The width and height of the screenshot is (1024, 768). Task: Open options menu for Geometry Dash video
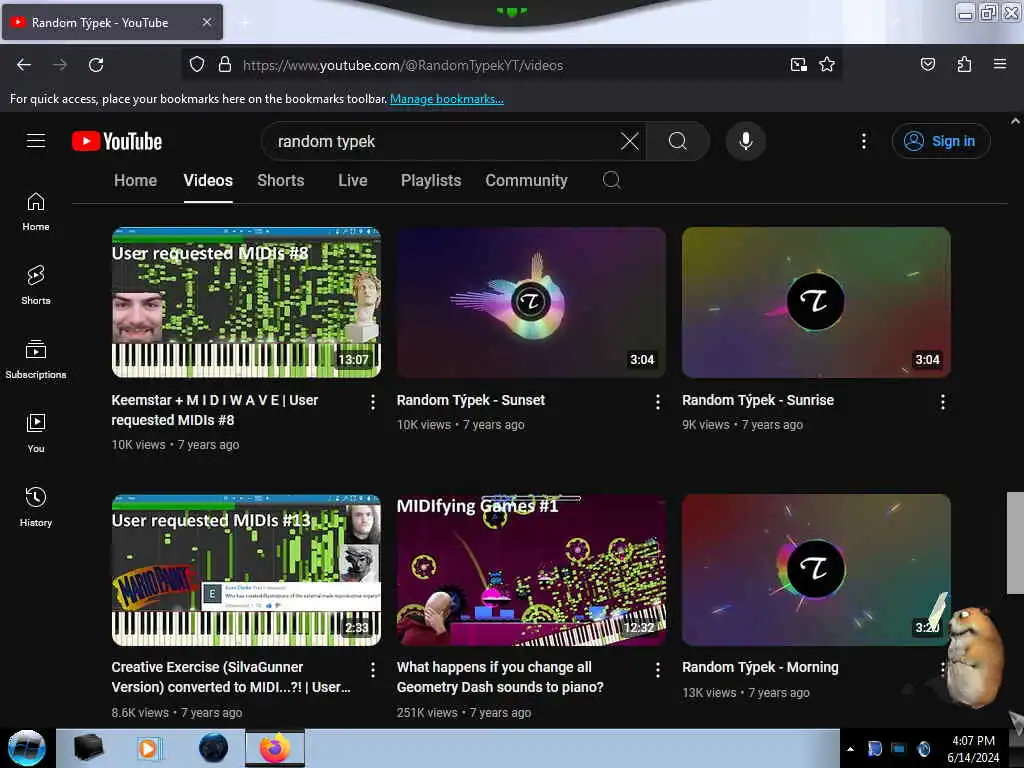(x=658, y=669)
